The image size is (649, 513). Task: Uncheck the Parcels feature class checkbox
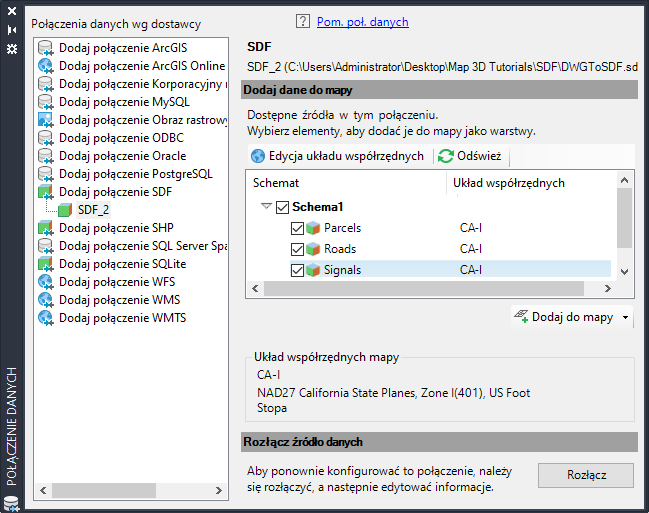pyautogui.click(x=298, y=228)
